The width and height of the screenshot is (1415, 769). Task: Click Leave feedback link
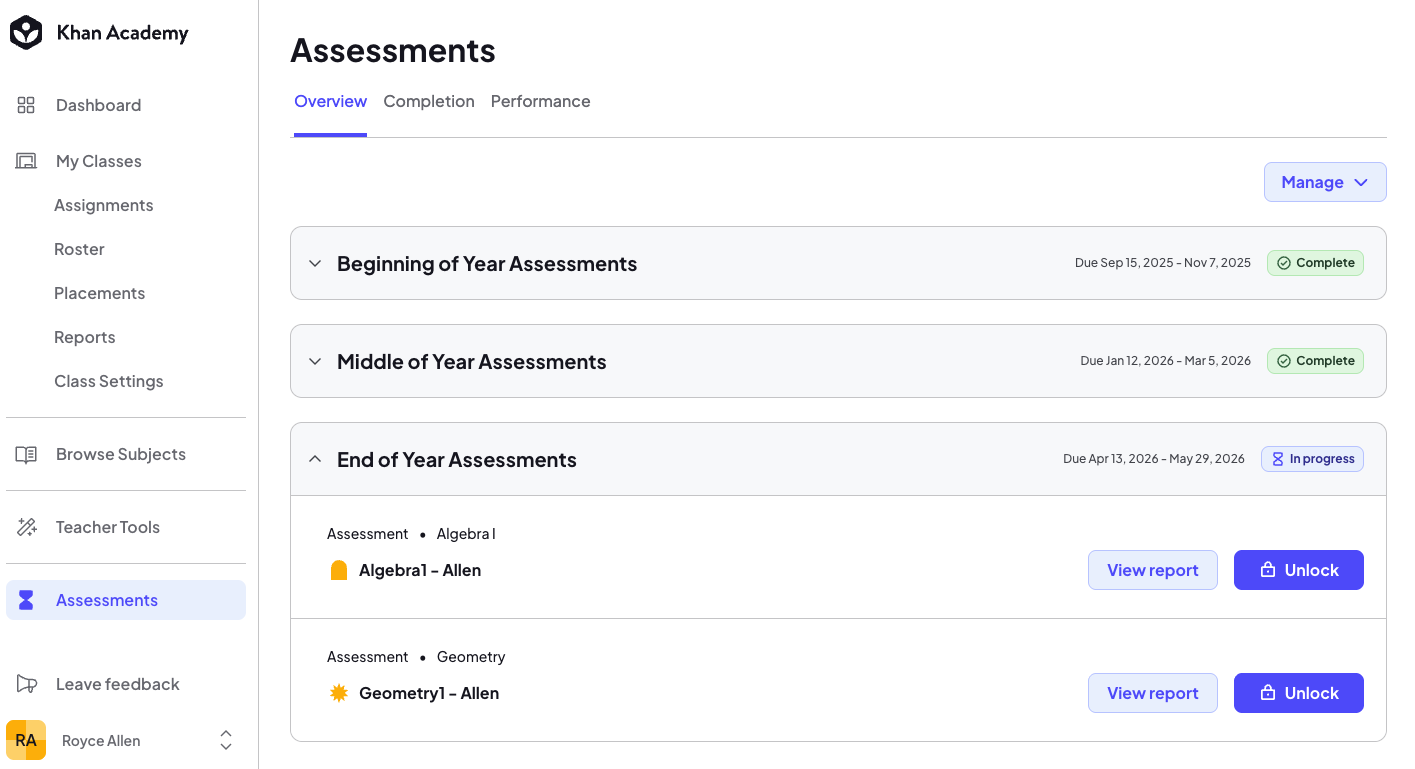tap(118, 684)
